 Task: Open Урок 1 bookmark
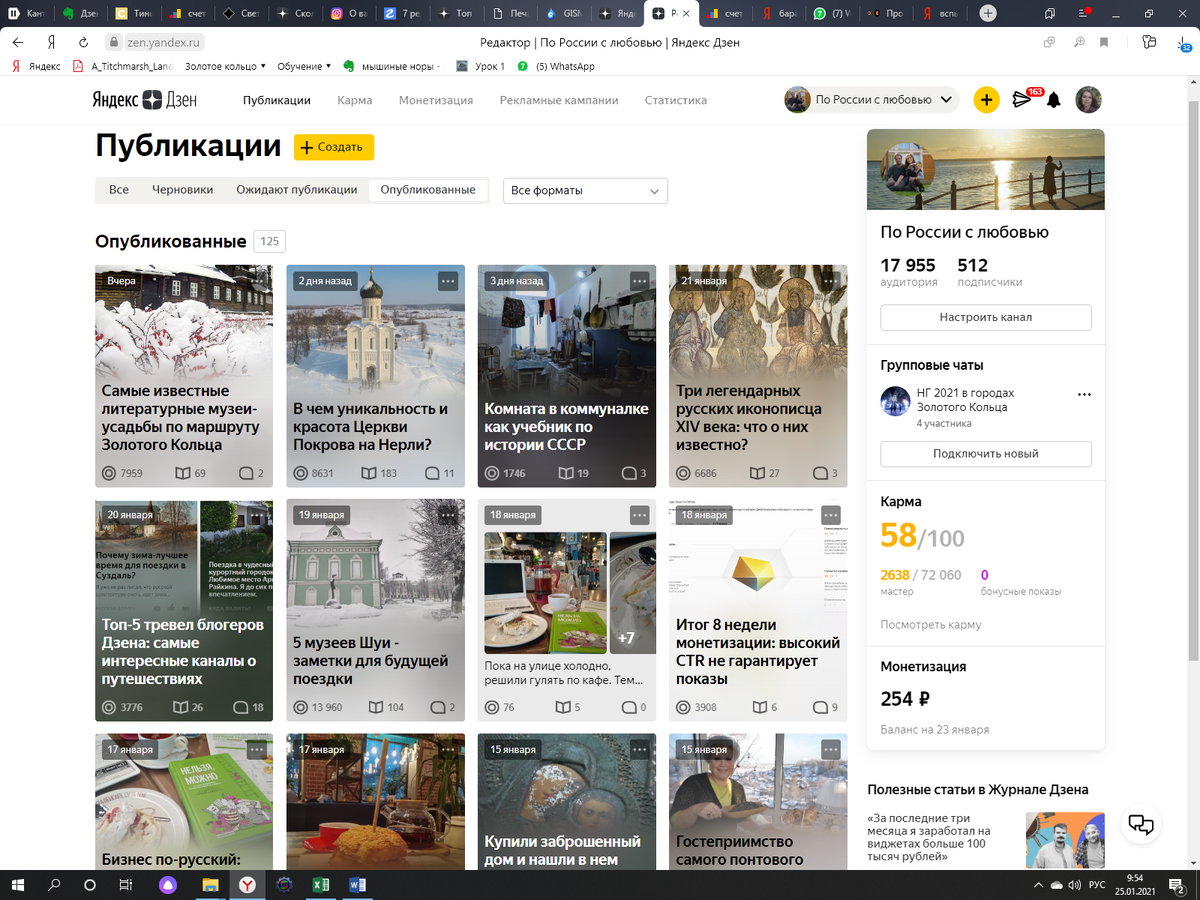(x=480, y=66)
